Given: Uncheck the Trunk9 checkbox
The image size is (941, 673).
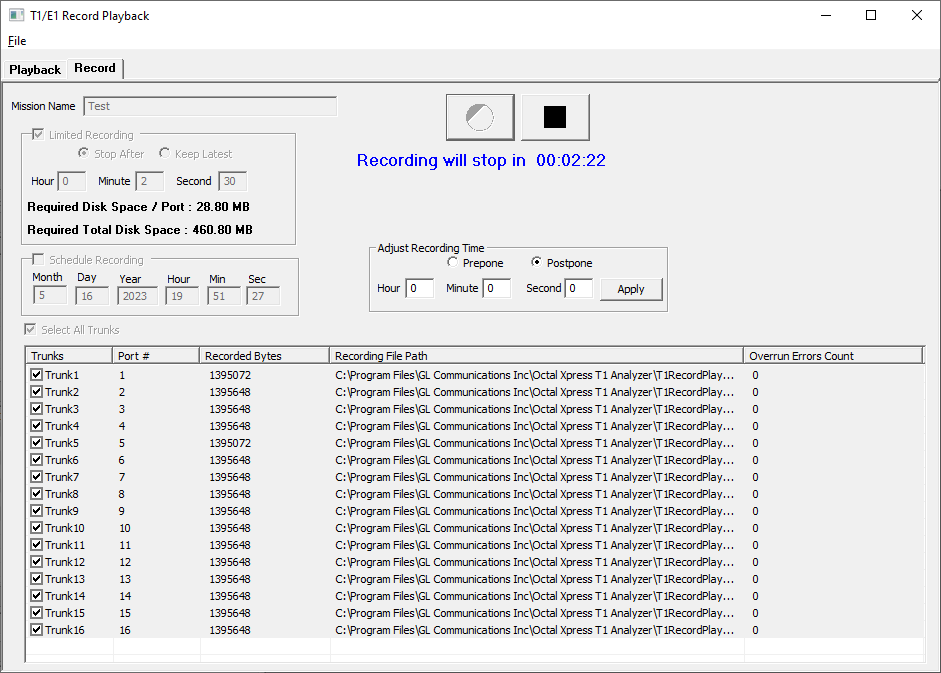Looking at the screenshot, I should 37,511.
